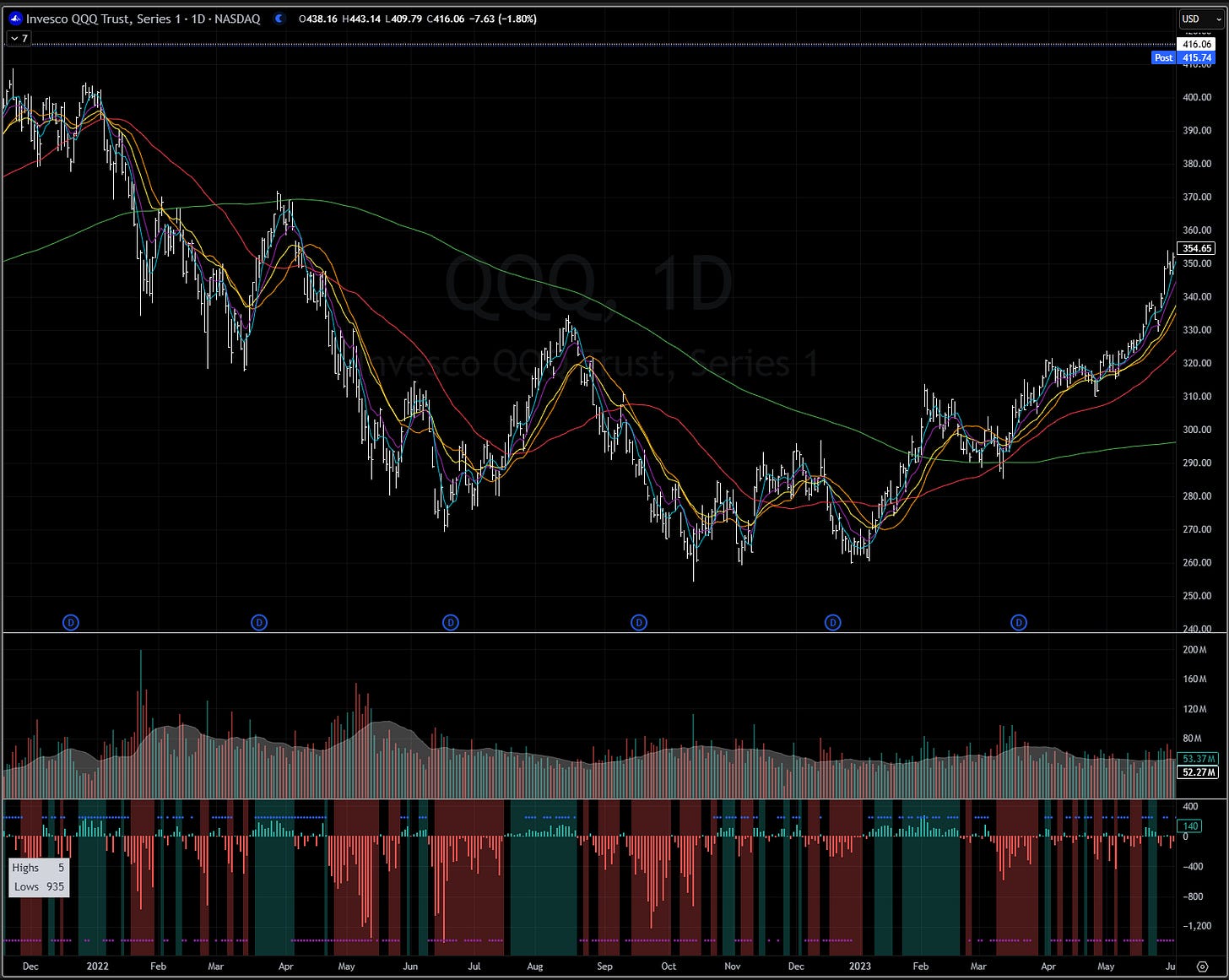Click the 300.00 price scale label
The height and width of the screenshot is (980, 1229).
1197,430
